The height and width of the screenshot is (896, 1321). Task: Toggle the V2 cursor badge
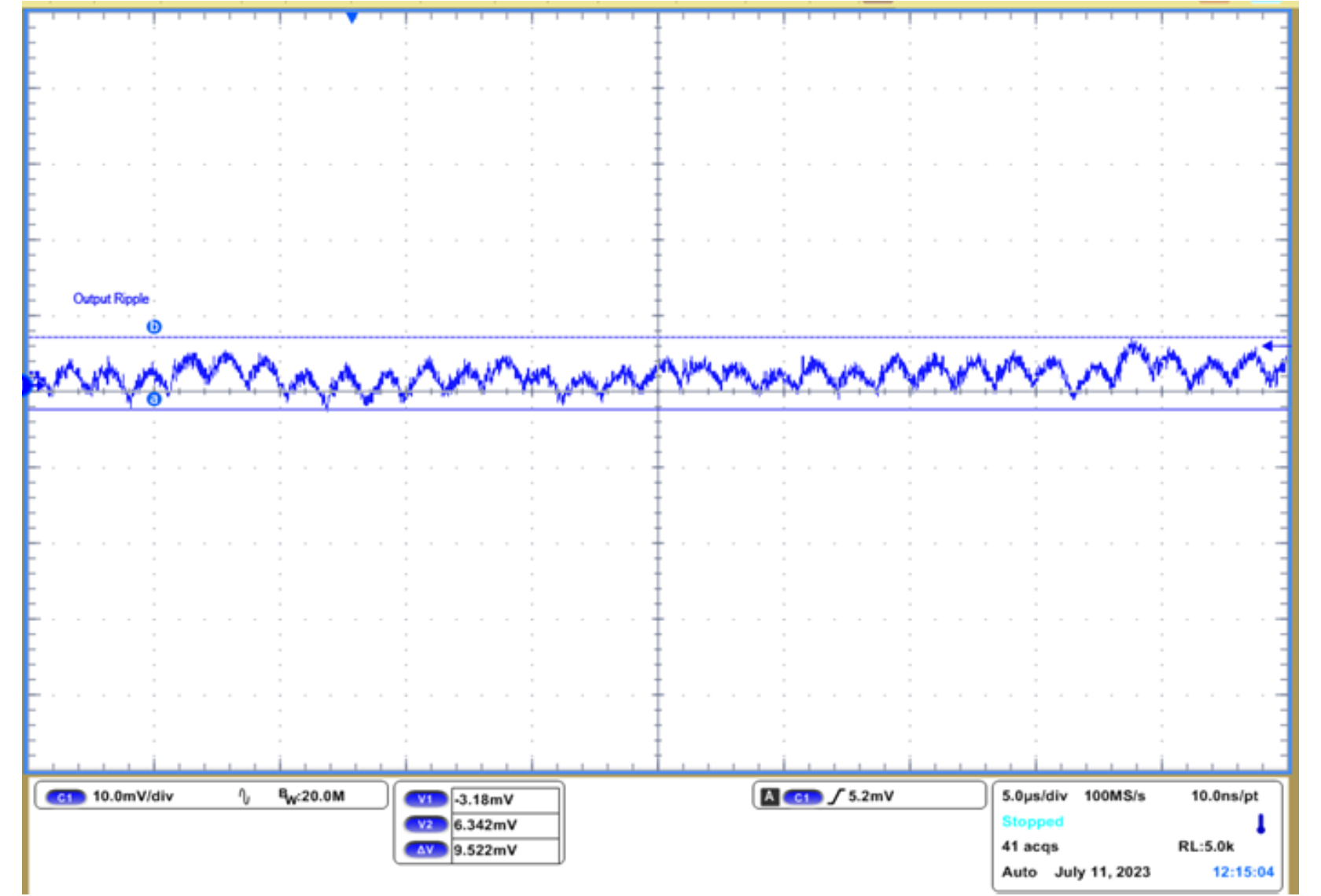[427, 823]
